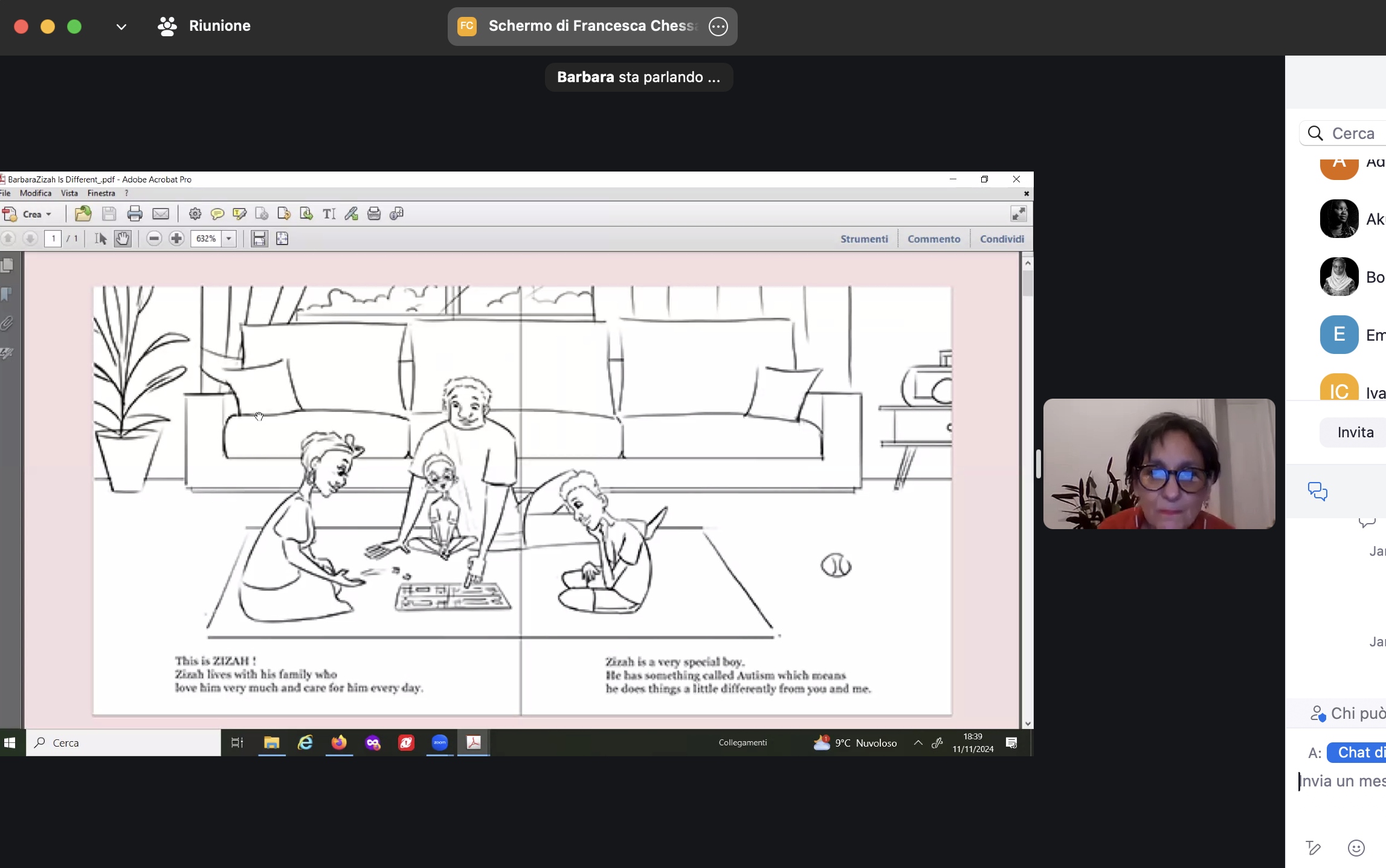Send the file by email envelope icon
Screen dimensions: 1386x868
pyautogui.click(x=161, y=213)
